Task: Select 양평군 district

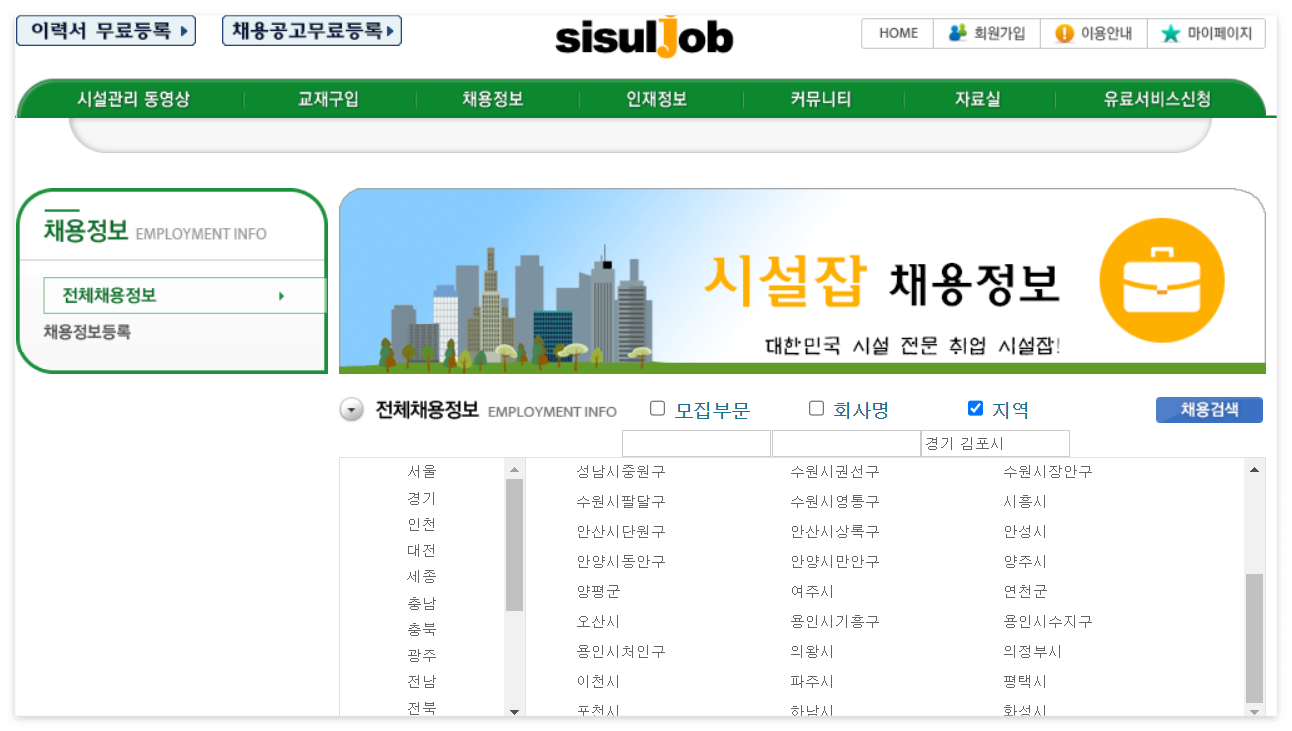Action: pyautogui.click(x=598, y=591)
